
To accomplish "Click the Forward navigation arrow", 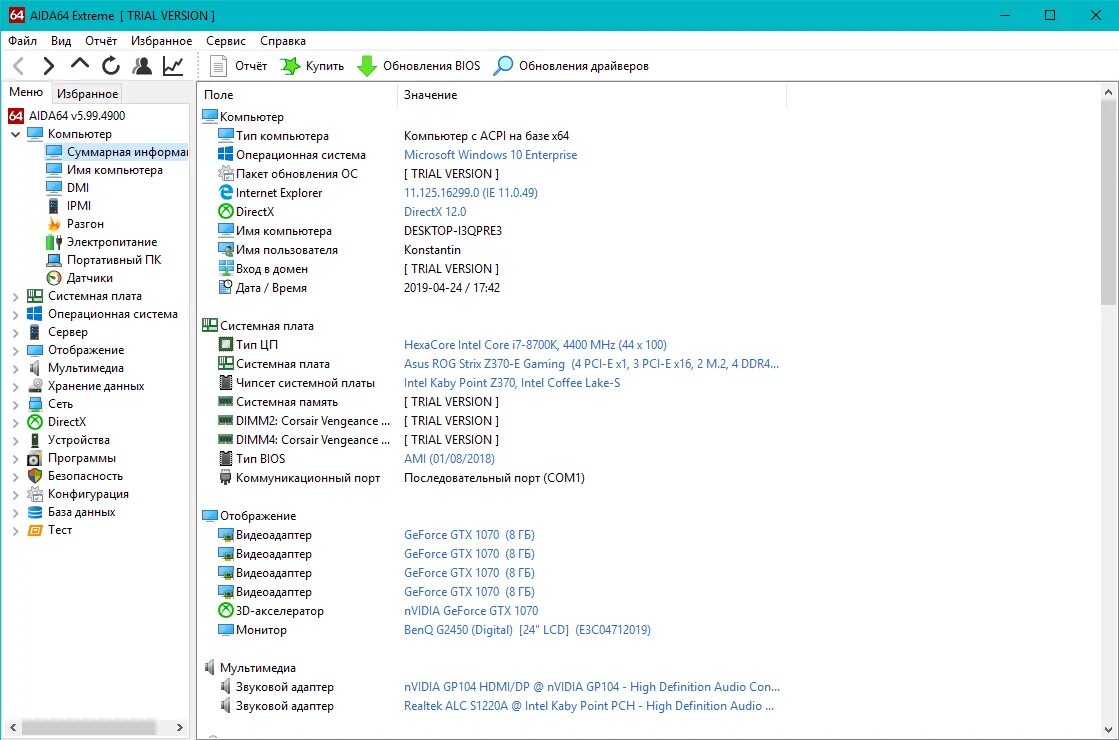I will 48,66.
